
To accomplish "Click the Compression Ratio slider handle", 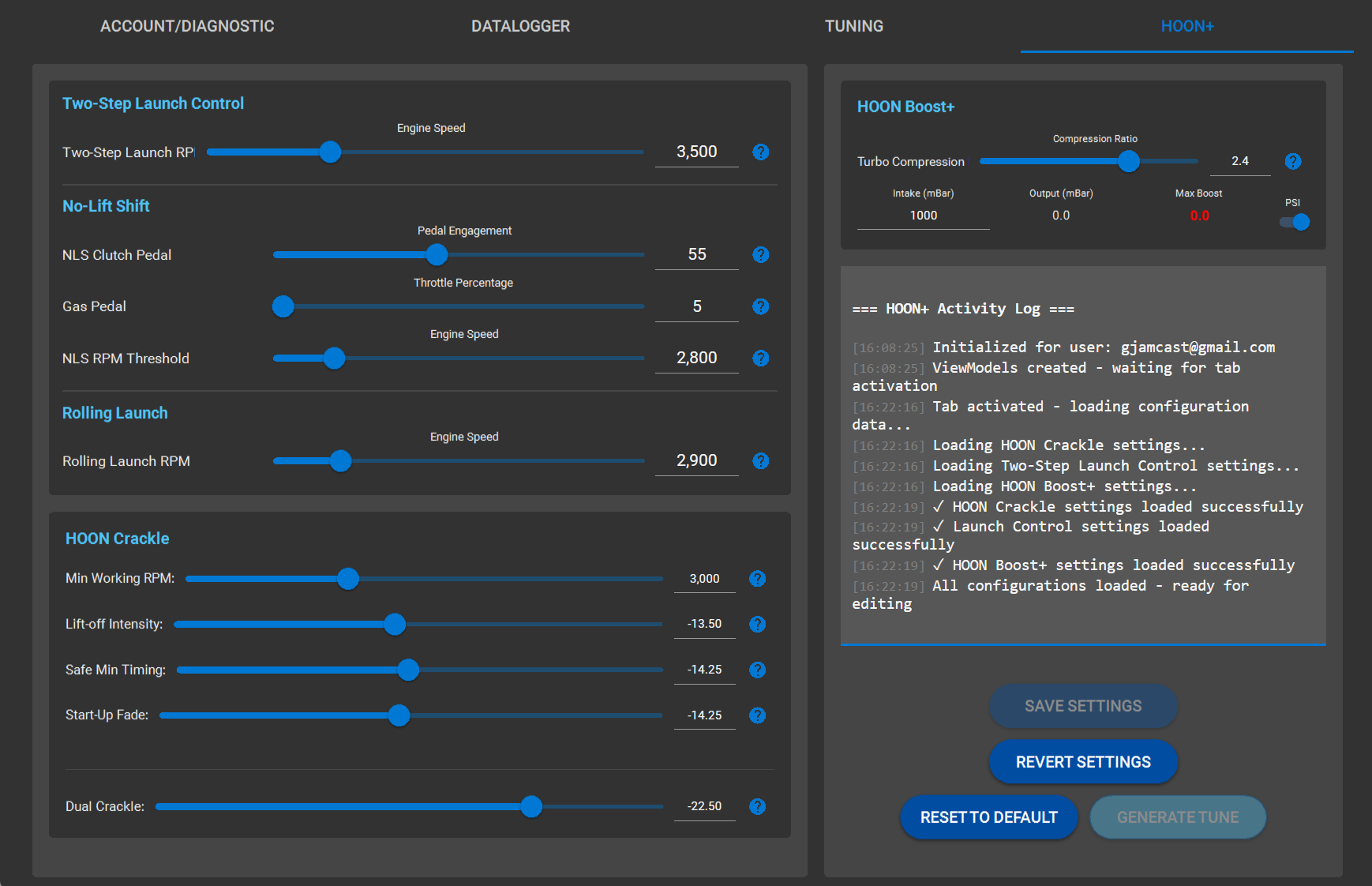I will [x=1129, y=161].
